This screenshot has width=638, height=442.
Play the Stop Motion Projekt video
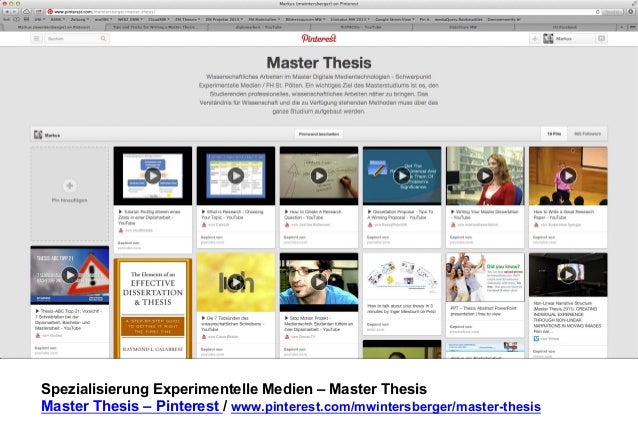(319, 282)
